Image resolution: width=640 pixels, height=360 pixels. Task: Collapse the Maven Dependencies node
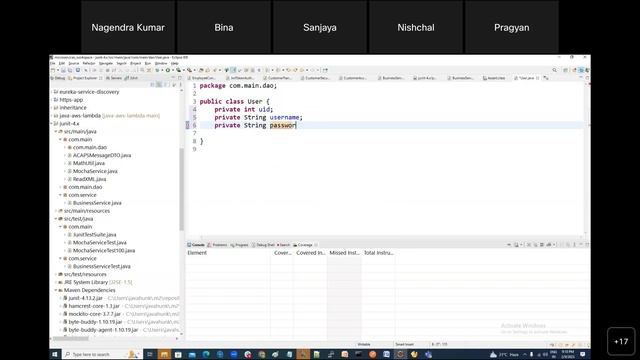coord(56,290)
